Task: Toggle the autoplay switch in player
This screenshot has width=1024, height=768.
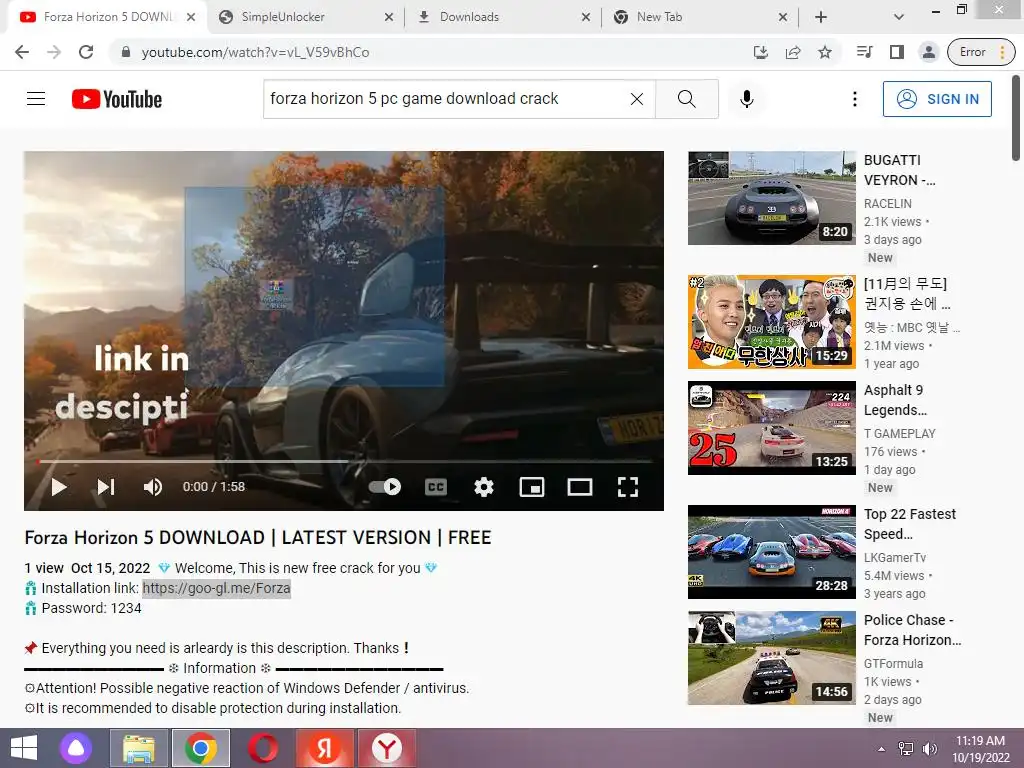Action: pyautogui.click(x=385, y=487)
